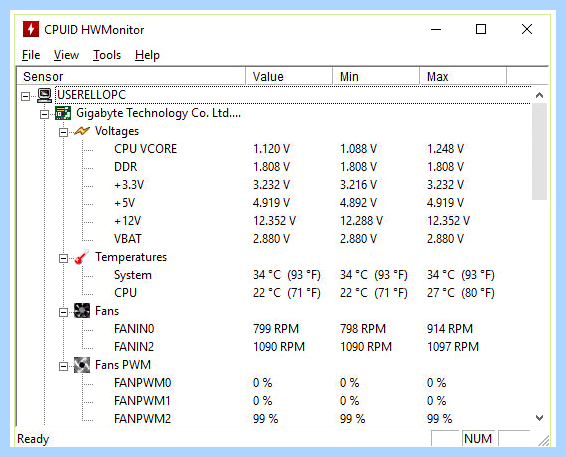566x457 pixels.
Task: Open the Help menu
Action: pyautogui.click(x=147, y=55)
